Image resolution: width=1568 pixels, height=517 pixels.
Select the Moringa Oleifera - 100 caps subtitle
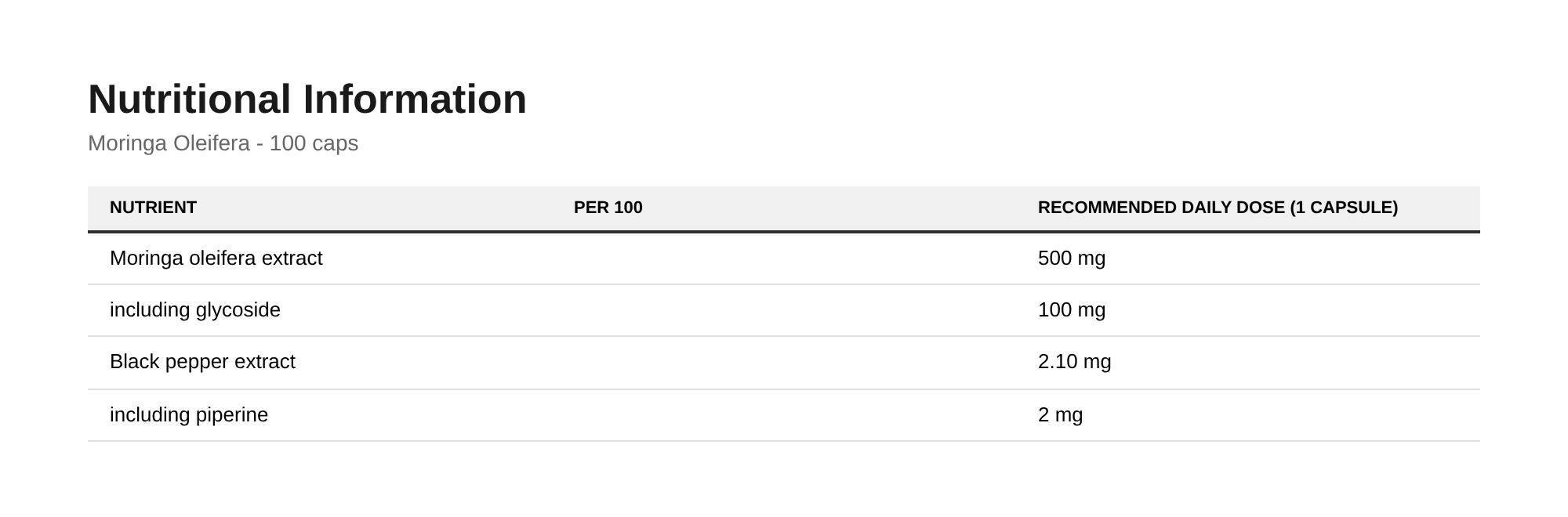point(223,143)
